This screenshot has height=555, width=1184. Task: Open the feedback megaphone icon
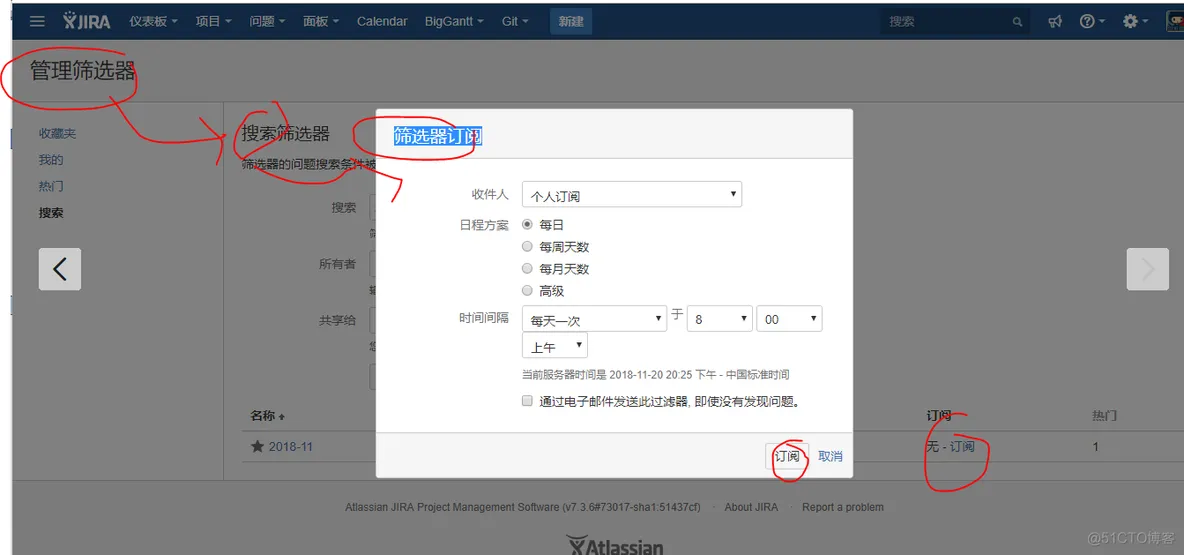[x=1056, y=22]
